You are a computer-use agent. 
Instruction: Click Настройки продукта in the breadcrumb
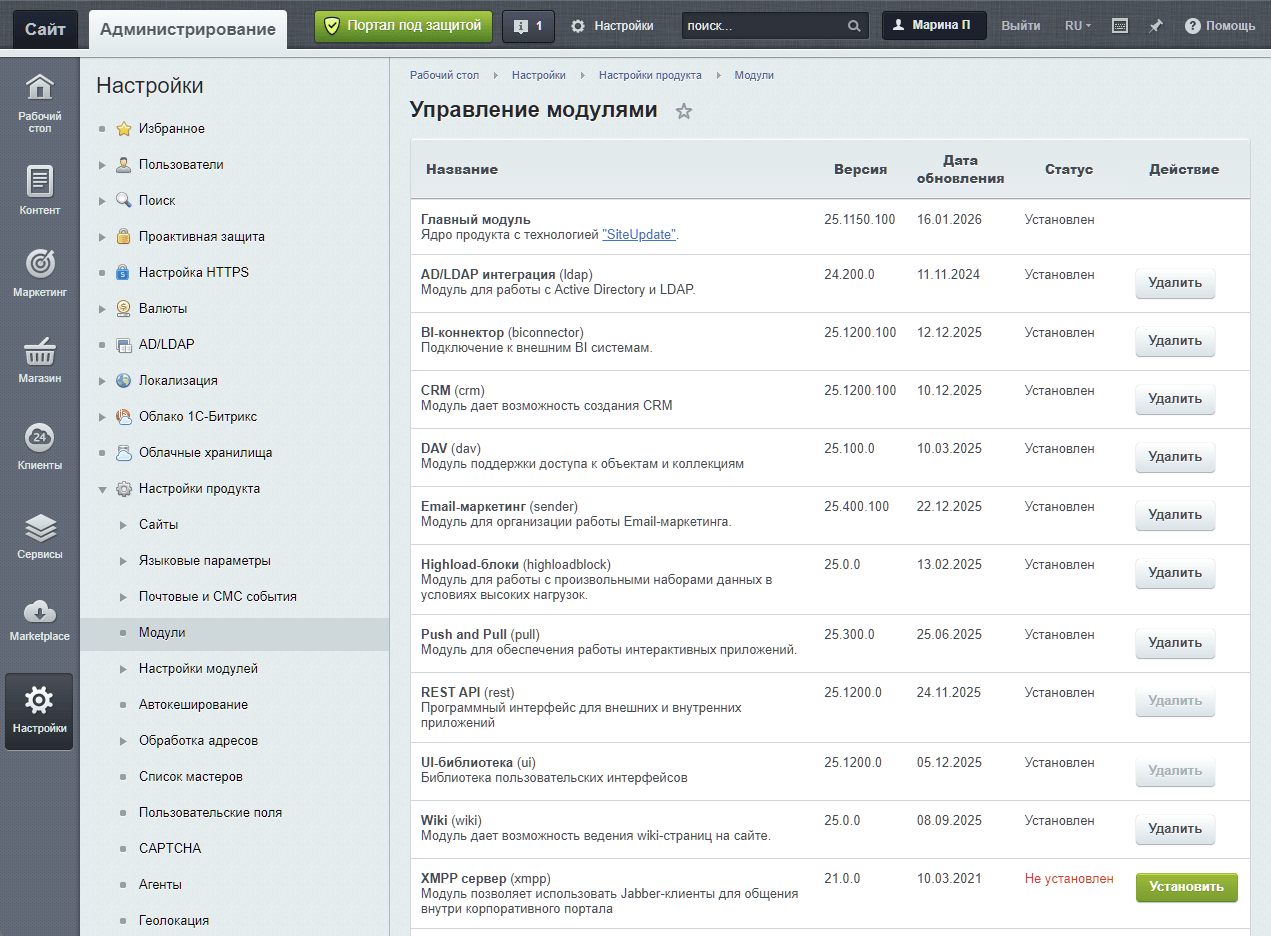pyautogui.click(x=650, y=75)
